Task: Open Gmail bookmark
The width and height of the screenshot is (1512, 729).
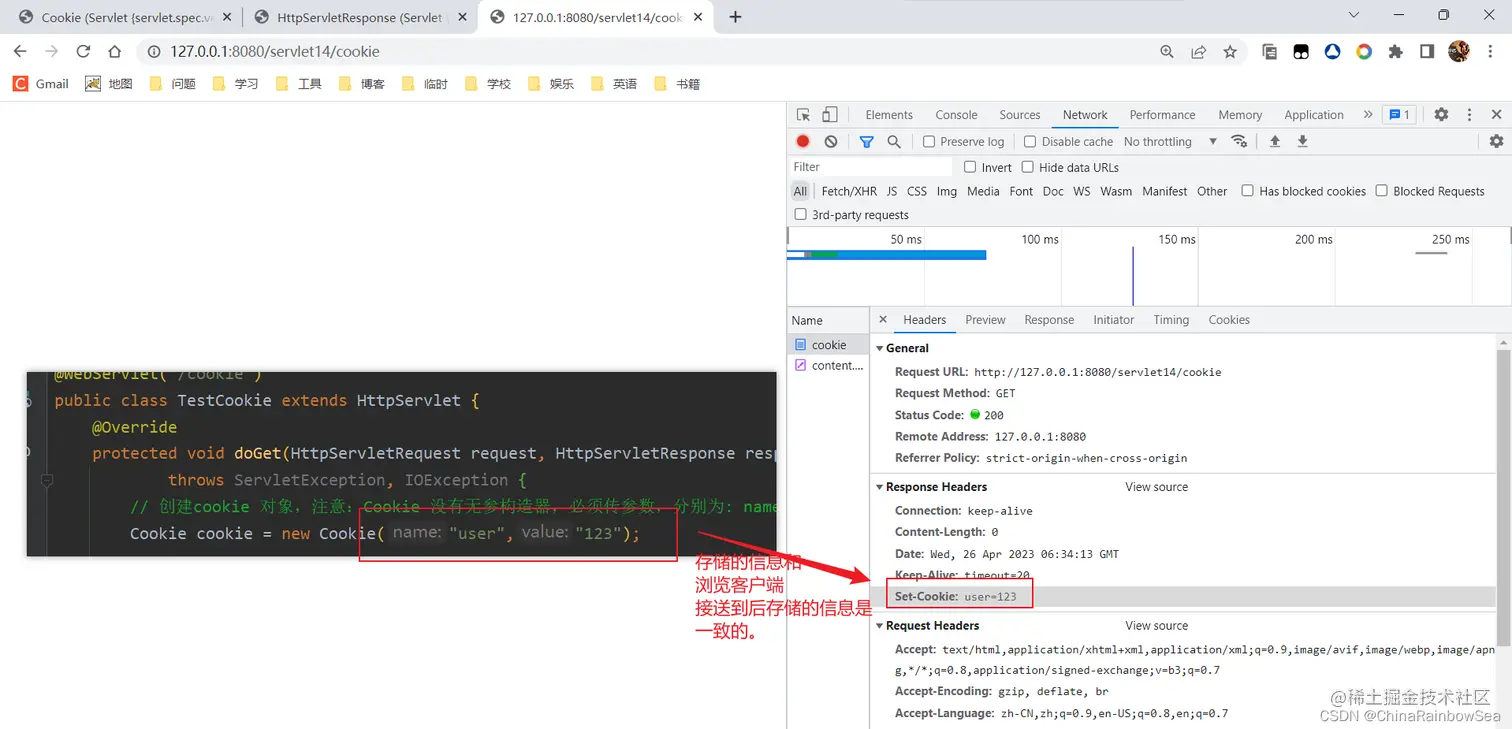Action: click(x=41, y=84)
